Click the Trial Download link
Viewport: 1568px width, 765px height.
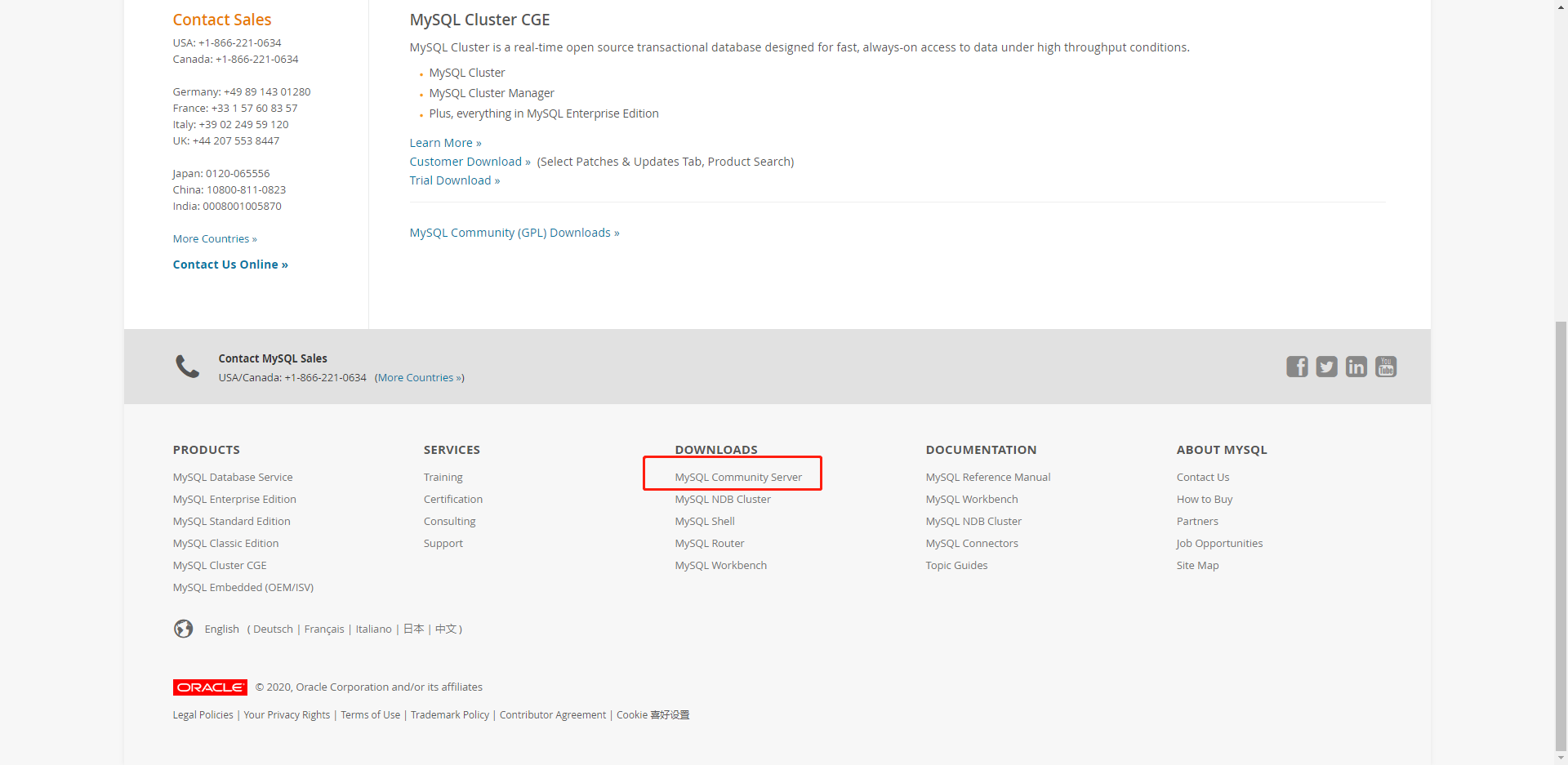coord(455,180)
